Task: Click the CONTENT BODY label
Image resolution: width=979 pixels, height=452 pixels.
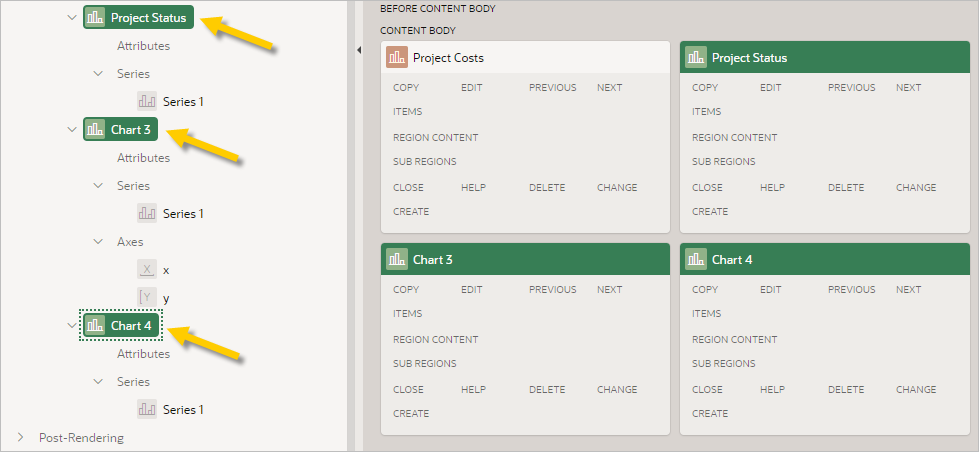Action: 418,30
